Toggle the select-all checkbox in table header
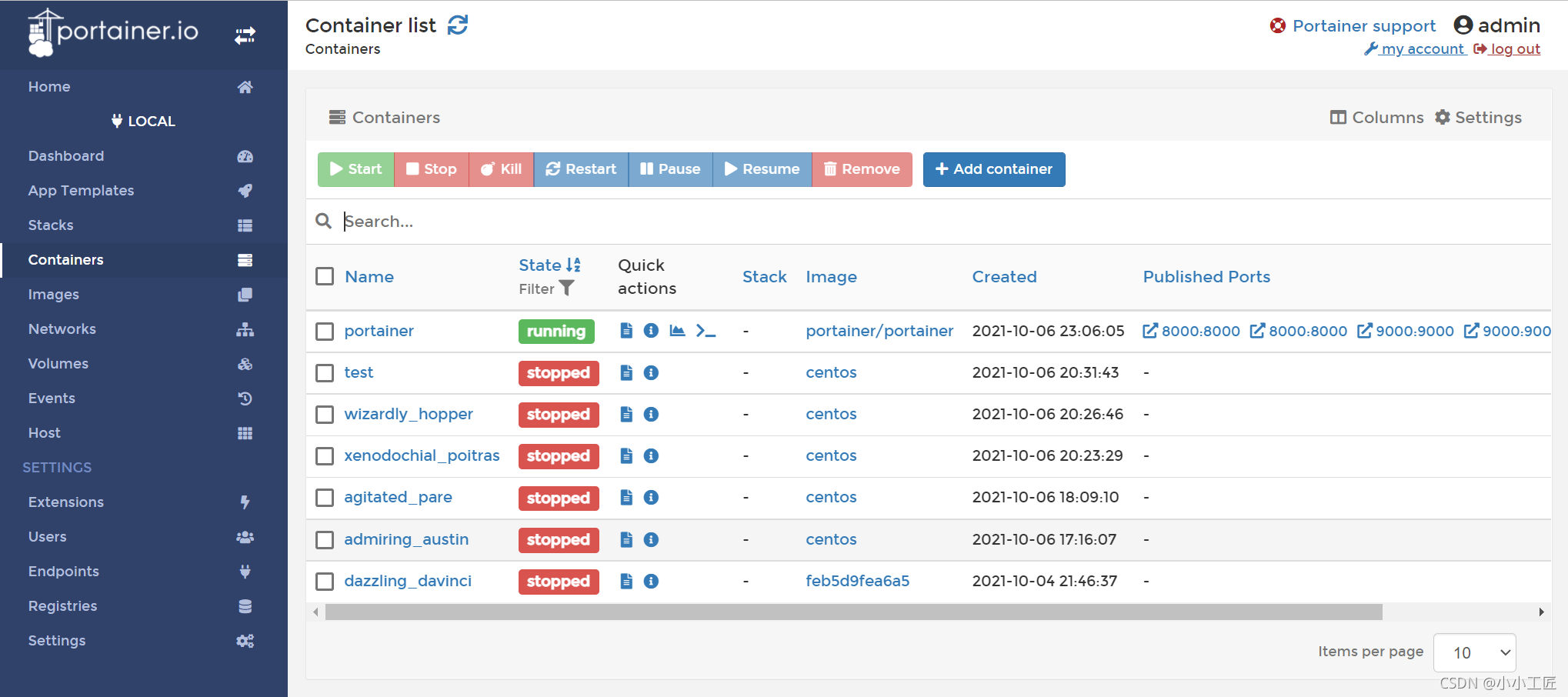 325,276
